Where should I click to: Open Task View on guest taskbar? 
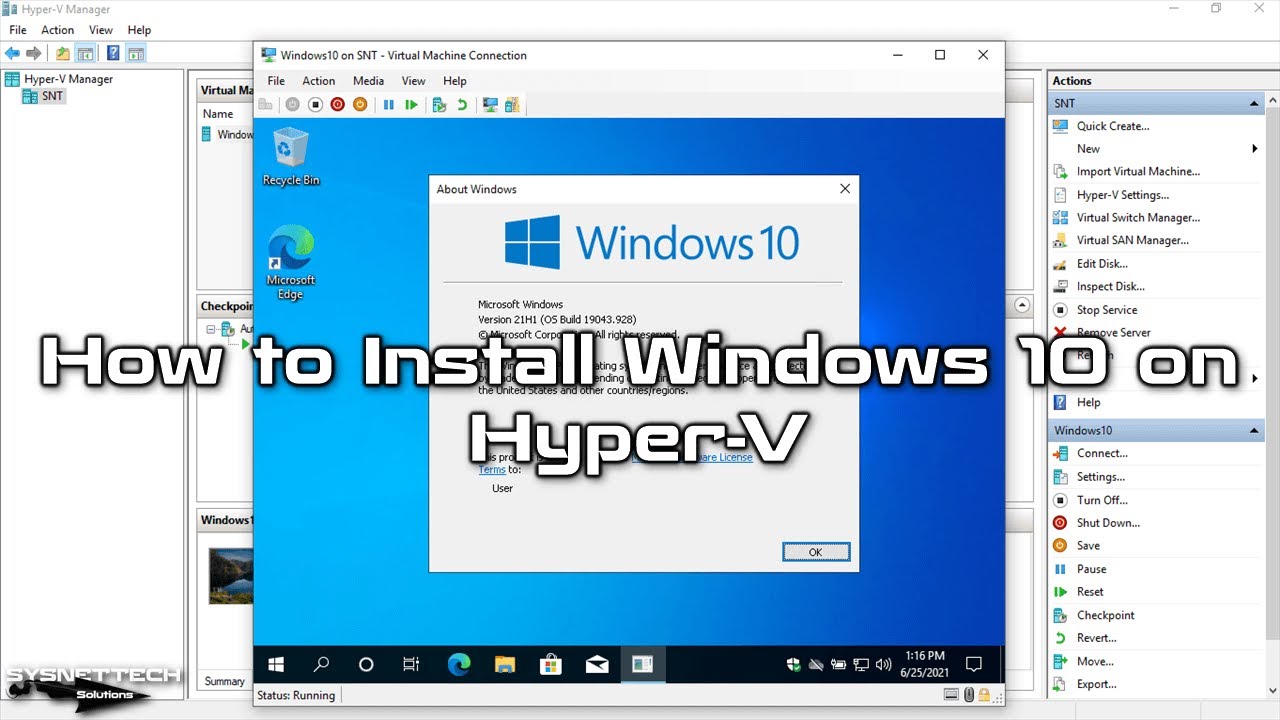tap(411, 664)
